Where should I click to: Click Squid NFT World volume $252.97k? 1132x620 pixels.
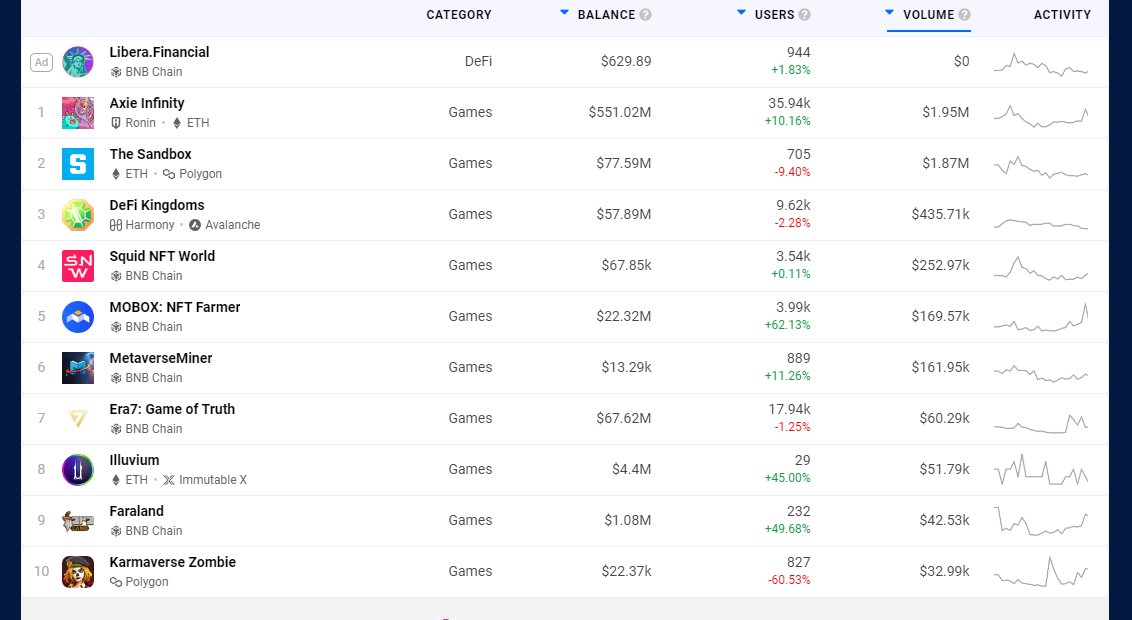(941, 266)
